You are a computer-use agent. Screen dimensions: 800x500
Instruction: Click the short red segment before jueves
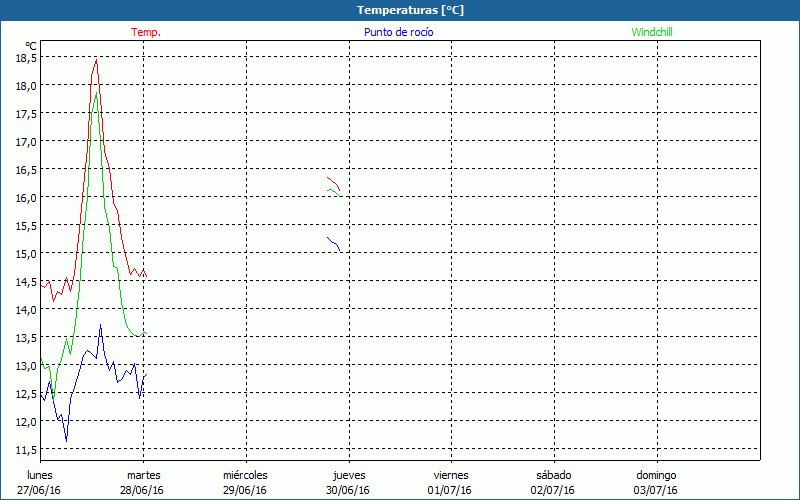(x=334, y=183)
